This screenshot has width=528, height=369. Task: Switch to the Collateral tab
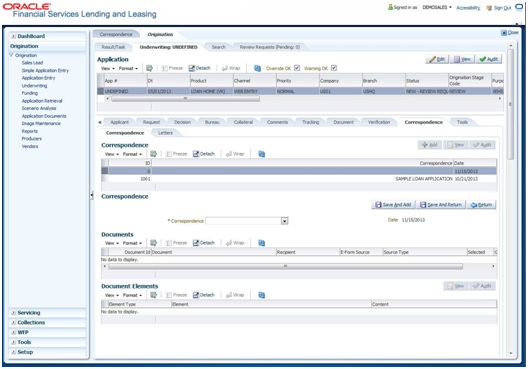pos(243,122)
